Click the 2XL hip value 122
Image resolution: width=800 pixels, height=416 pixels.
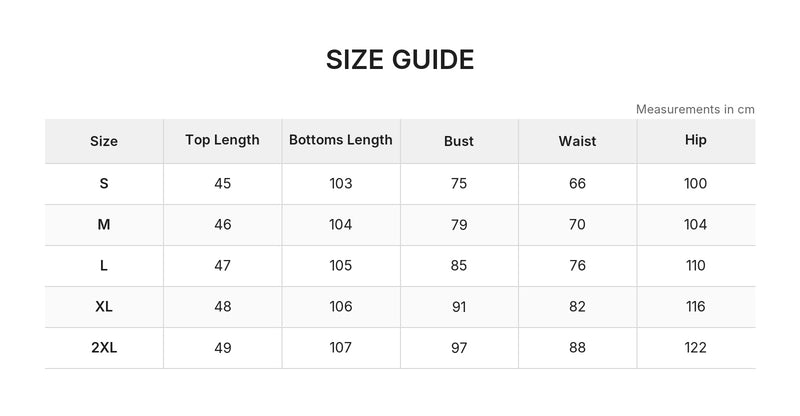click(695, 348)
